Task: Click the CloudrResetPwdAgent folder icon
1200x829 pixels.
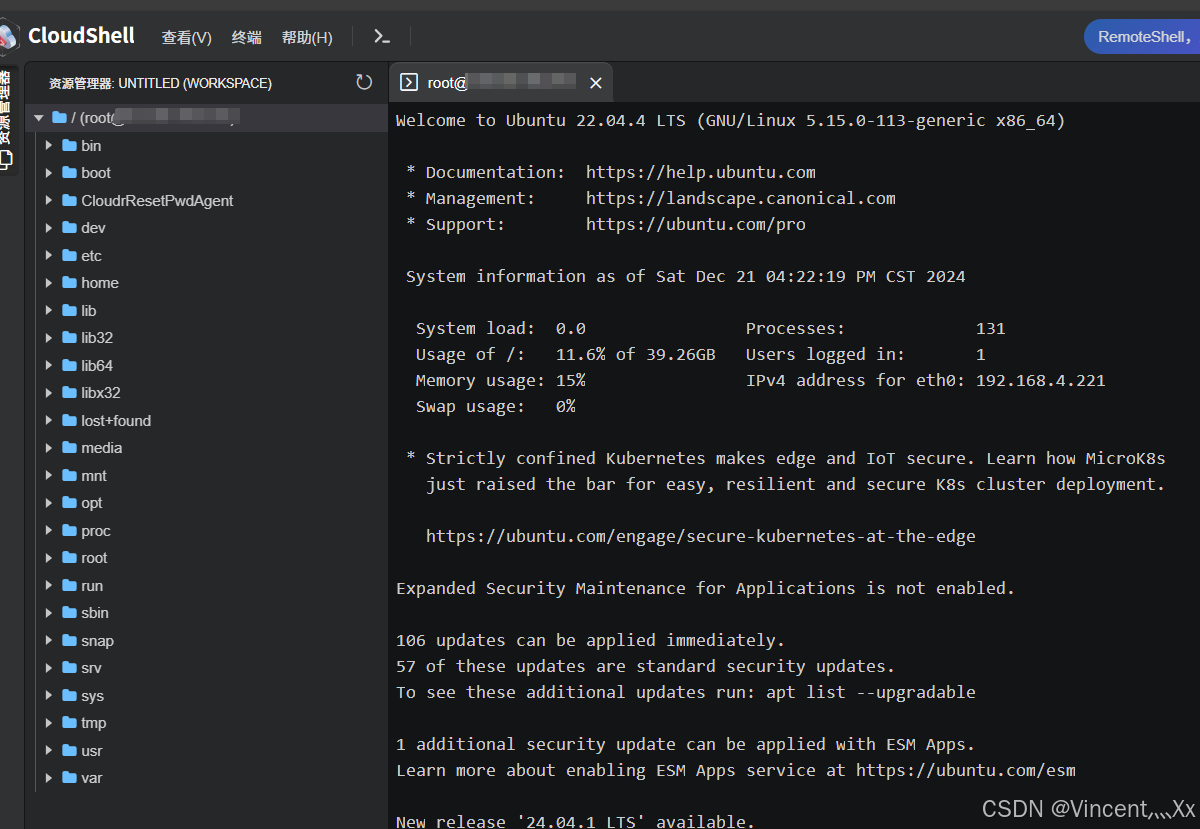Action: point(69,201)
